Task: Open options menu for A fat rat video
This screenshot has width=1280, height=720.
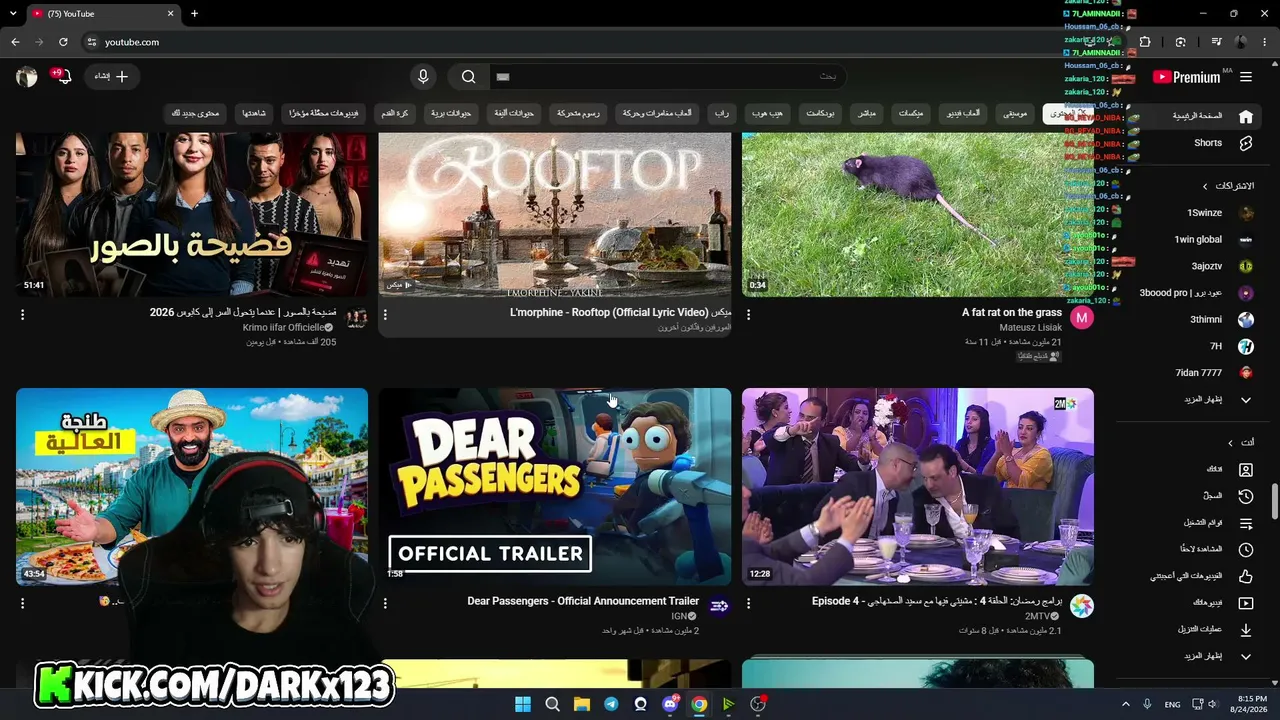Action: coord(748,314)
